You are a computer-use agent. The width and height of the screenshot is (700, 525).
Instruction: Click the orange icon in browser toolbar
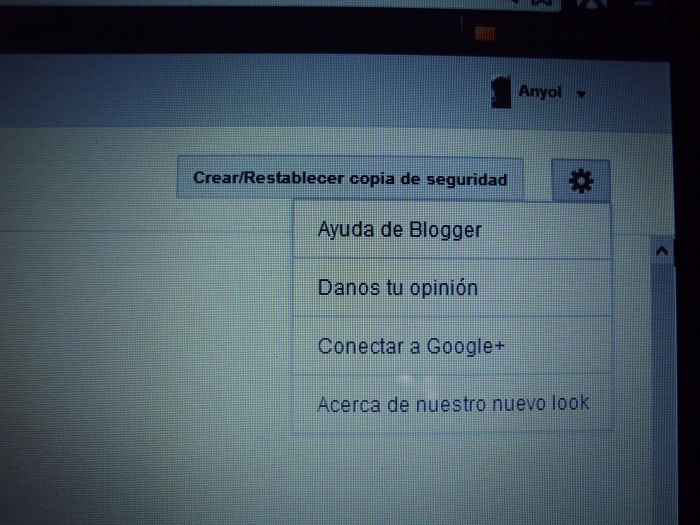tap(485, 33)
